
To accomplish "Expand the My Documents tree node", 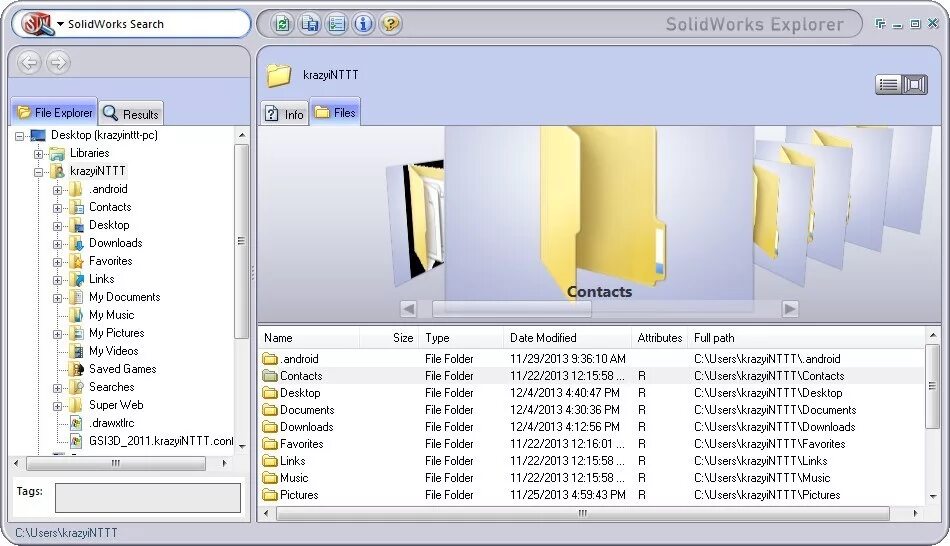I will [57, 298].
